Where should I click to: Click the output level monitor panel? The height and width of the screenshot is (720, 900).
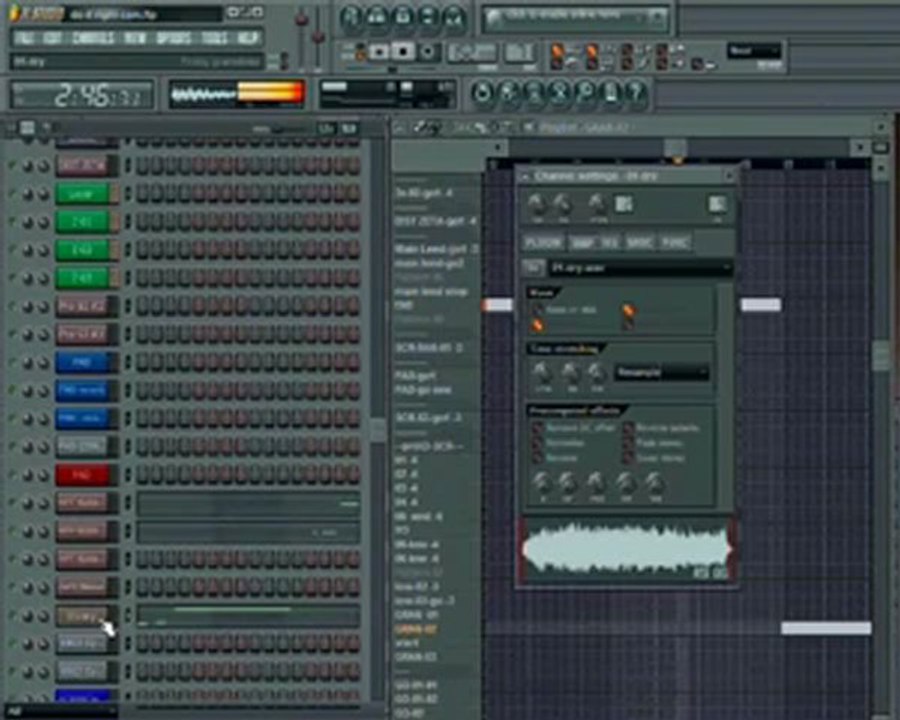click(x=236, y=94)
